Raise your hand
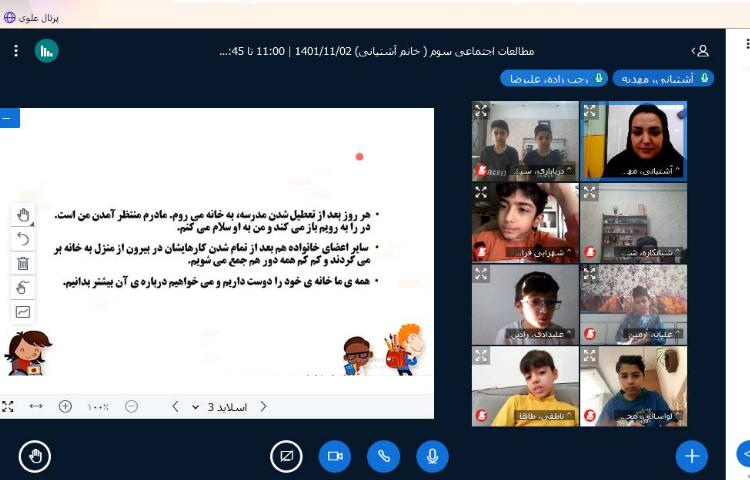Image resolution: width=750 pixels, height=480 pixels. [x=35, y=456]
